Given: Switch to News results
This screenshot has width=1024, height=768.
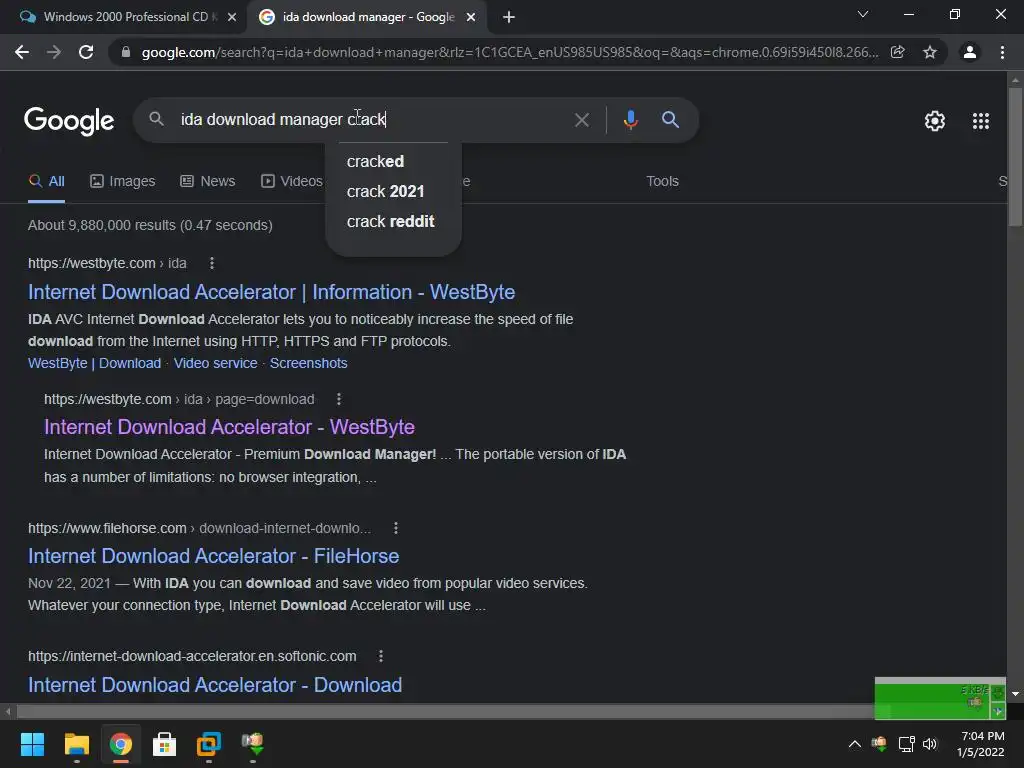Looking at the screenshot, I should pos(208,182).
